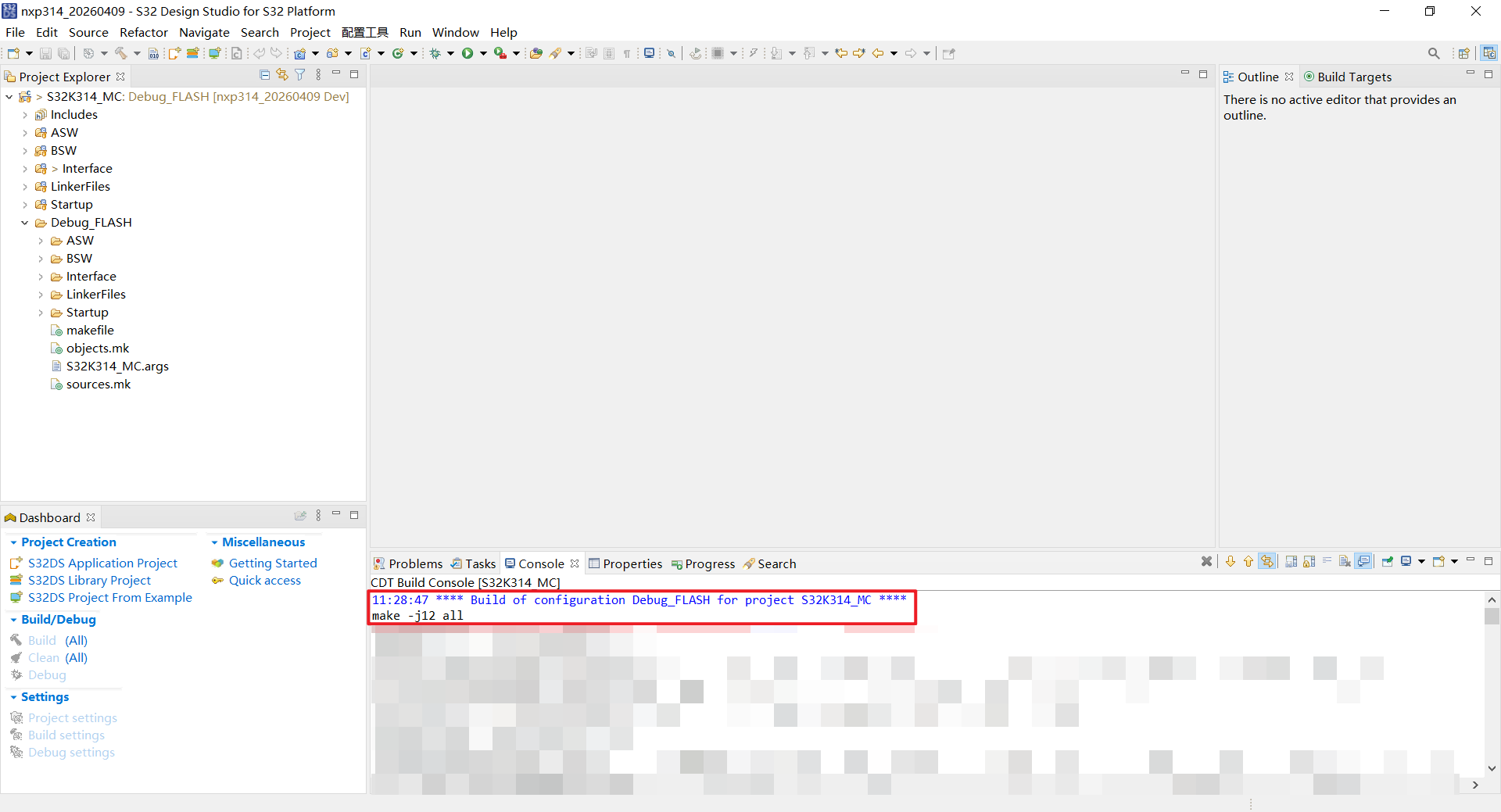Minimize the Outline panel
Image resolution: width=1501 pixels, height=812 pixels.
(x=1470, y=73)
